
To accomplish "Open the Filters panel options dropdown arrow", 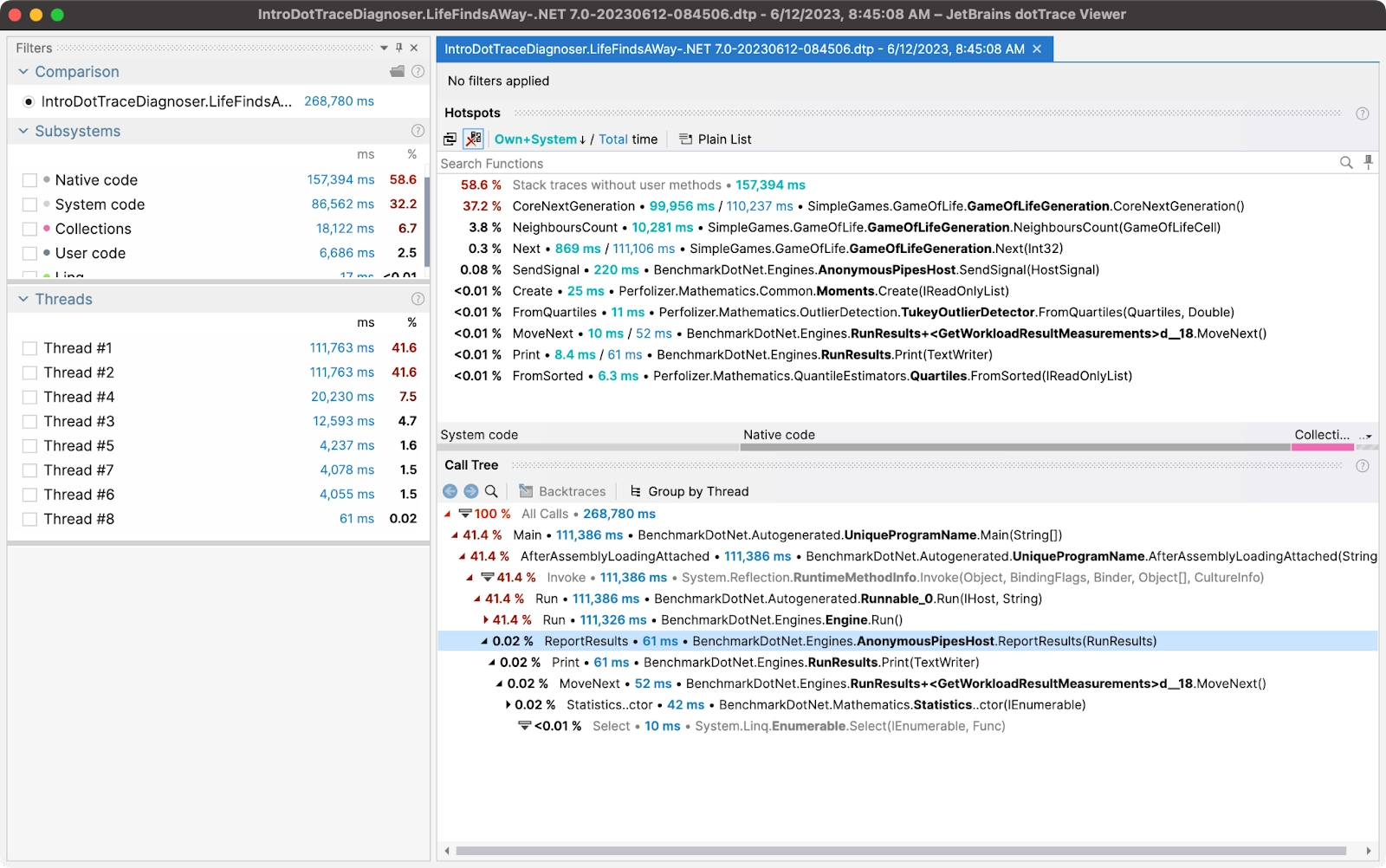I will coord(384,48).
